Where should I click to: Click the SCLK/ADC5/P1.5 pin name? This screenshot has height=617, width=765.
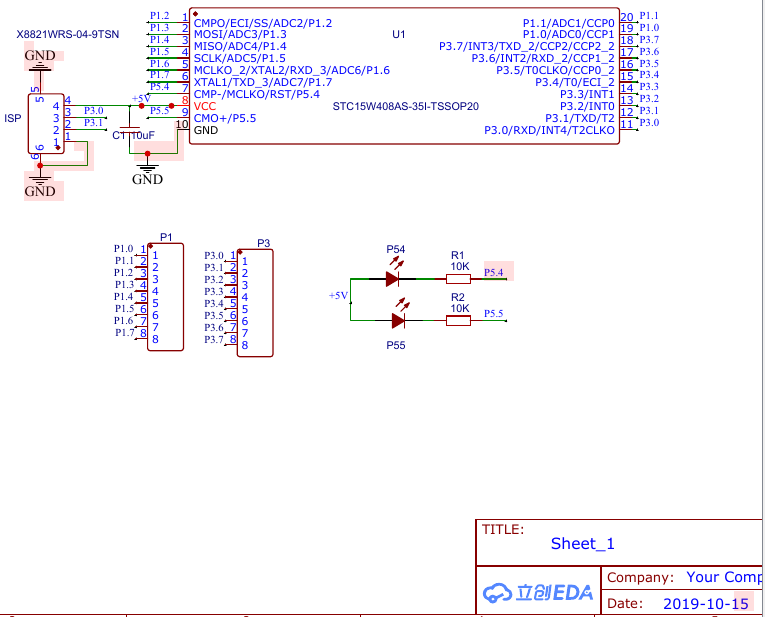point(240,58)
